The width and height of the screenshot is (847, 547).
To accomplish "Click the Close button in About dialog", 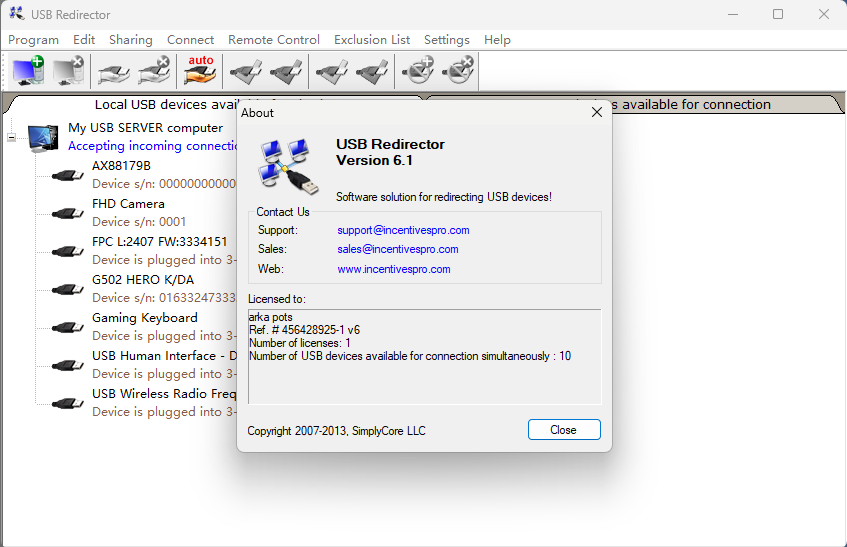I will pyautogui.click(x=564, y=430).
